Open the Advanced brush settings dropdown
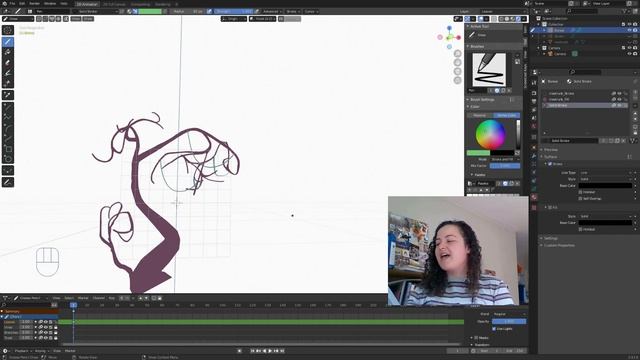This screenshot has height=360, width=640. click(271, 11)
